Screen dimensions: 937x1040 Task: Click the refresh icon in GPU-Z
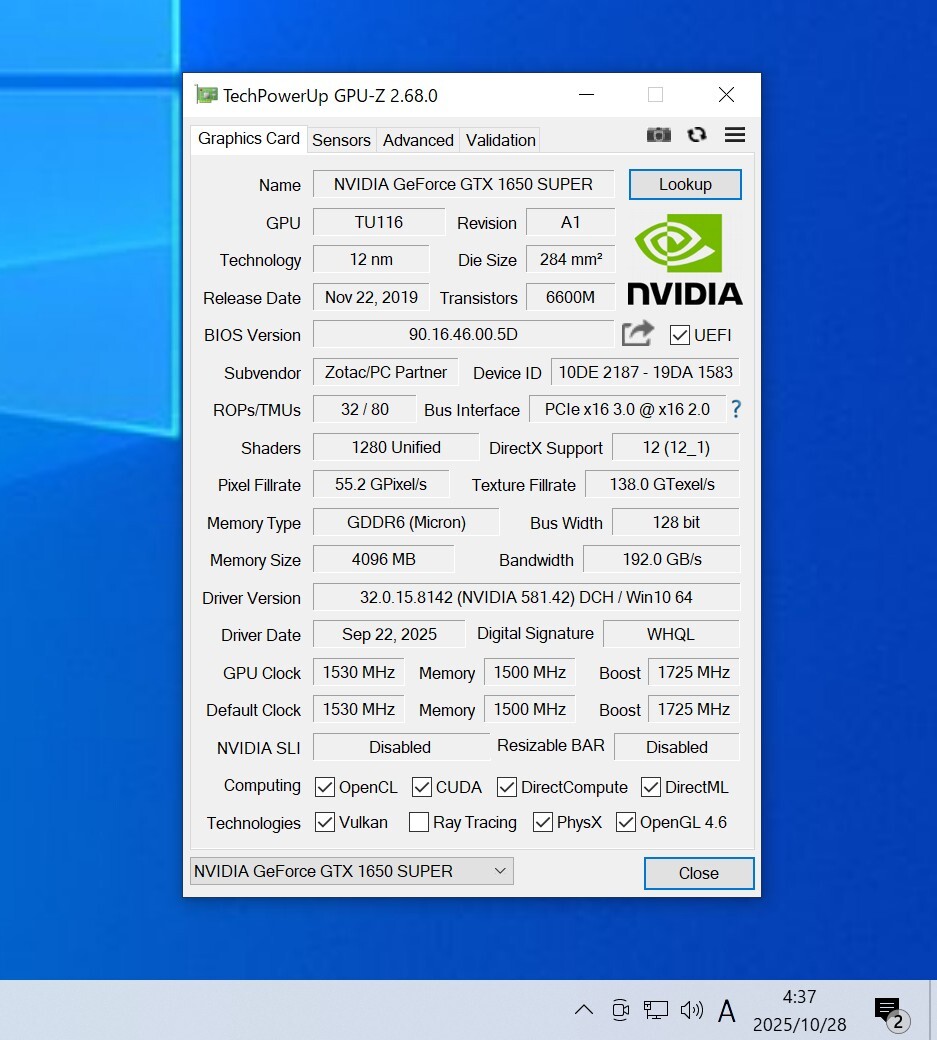[697, 135]
